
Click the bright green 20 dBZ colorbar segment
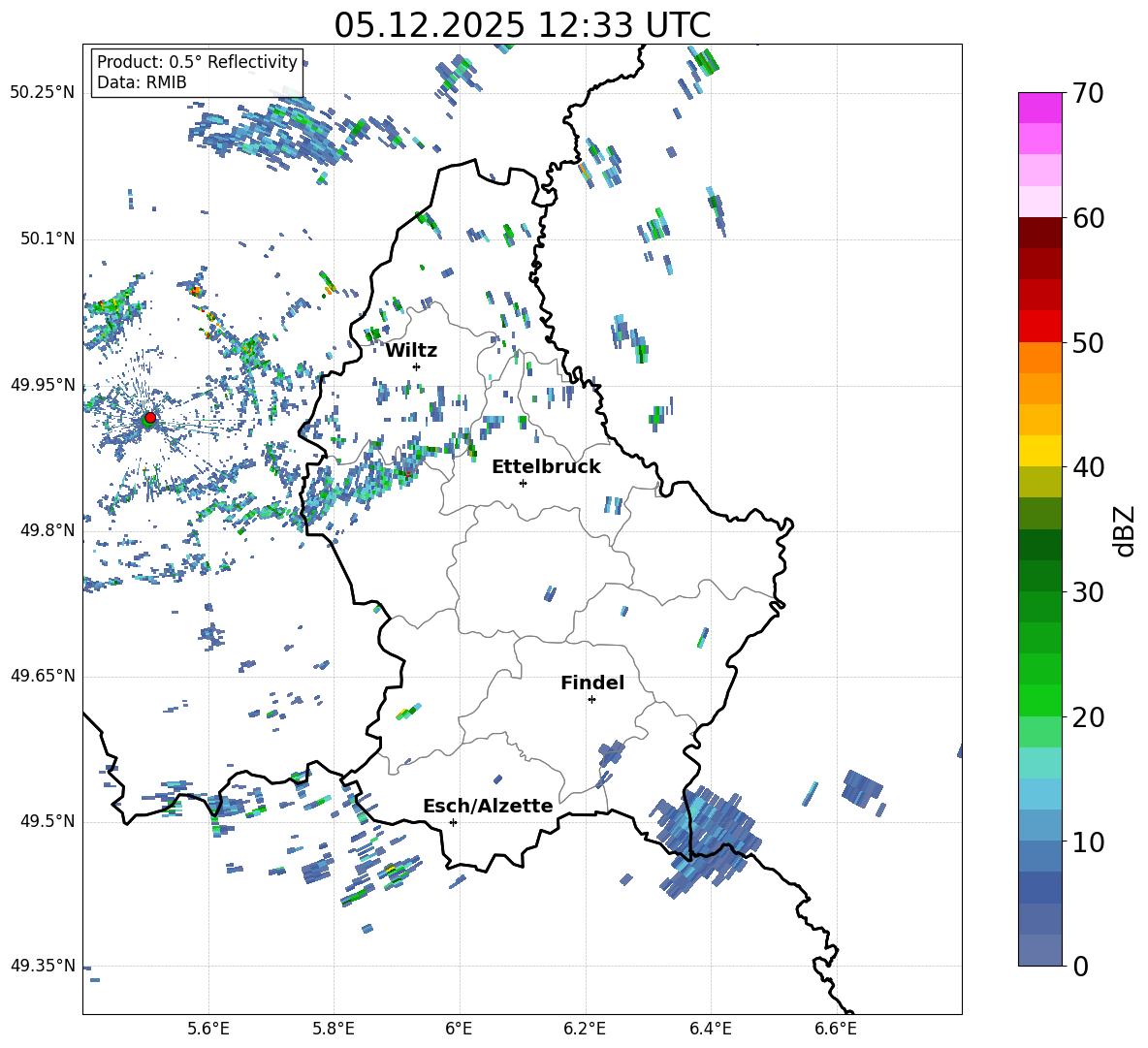1040,700
